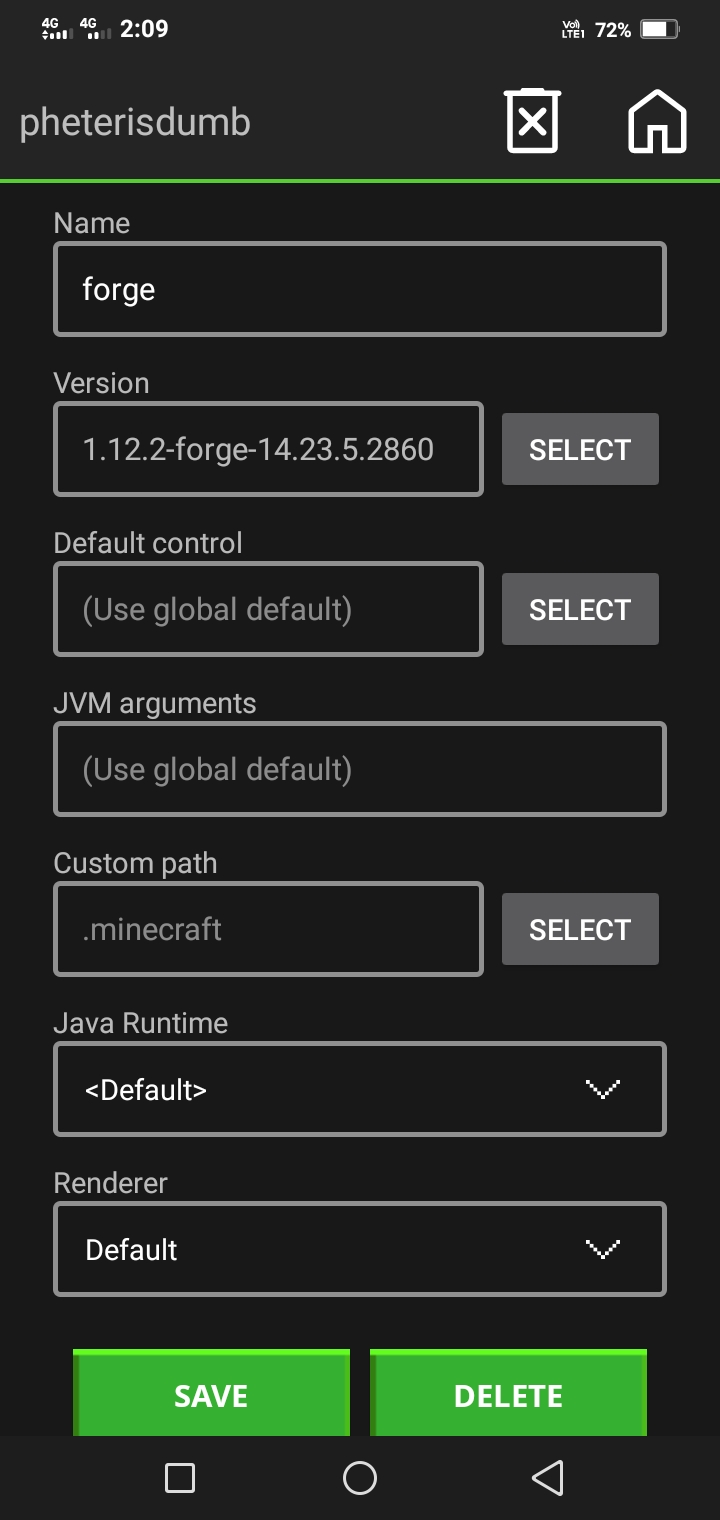The width and height of the screenshot is (720, 1520).
Task: Save the forge profile settings
Action: pyautogui.click(x=211, y=1393)
